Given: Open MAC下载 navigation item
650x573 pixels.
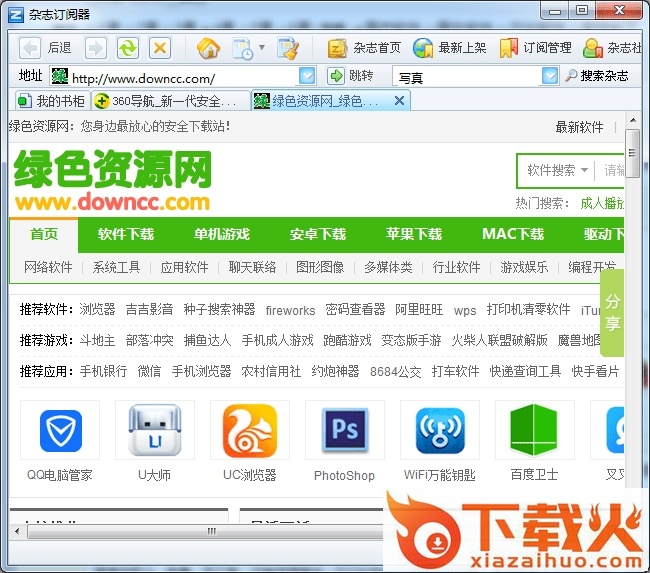Looking at the screenshot, I should 513,234.
